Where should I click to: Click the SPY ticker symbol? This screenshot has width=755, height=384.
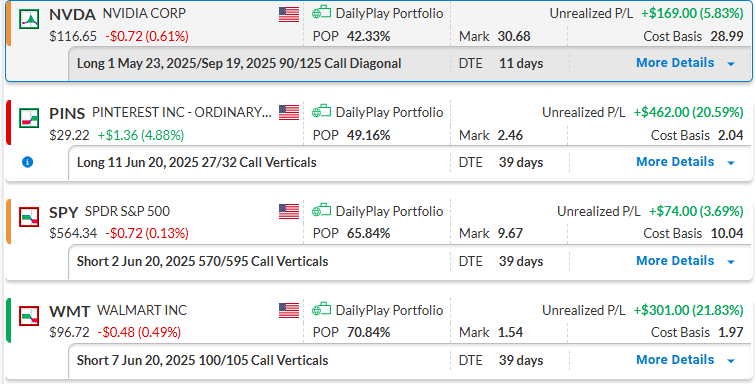(x=64, y=212)
